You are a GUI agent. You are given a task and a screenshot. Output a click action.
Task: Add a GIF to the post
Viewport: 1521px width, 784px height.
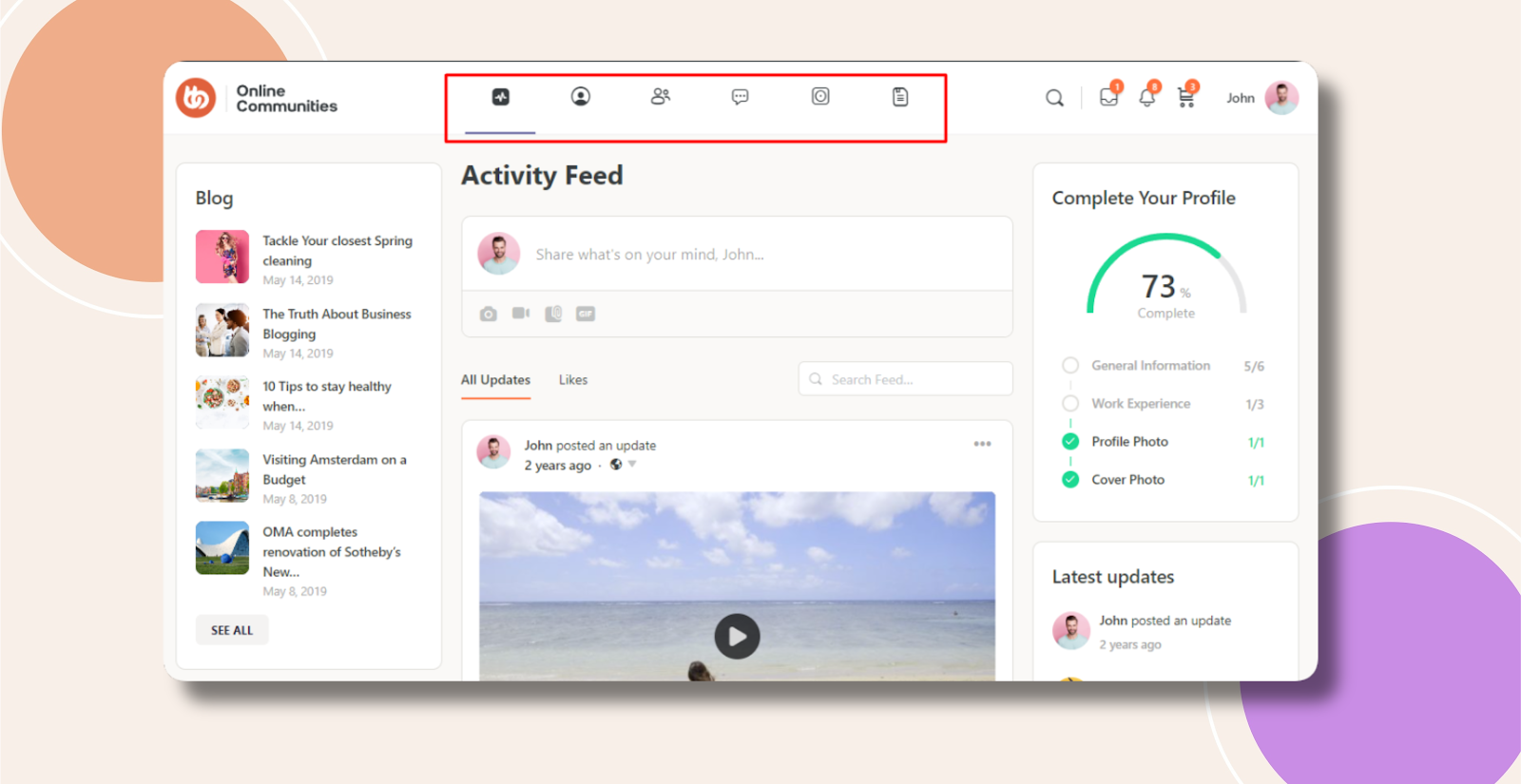586,314
